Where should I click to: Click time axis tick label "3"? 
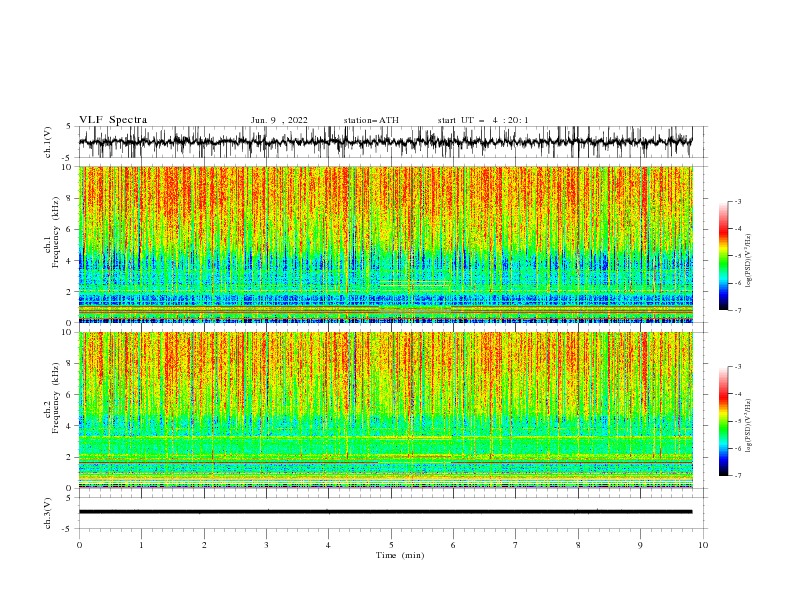266,545
